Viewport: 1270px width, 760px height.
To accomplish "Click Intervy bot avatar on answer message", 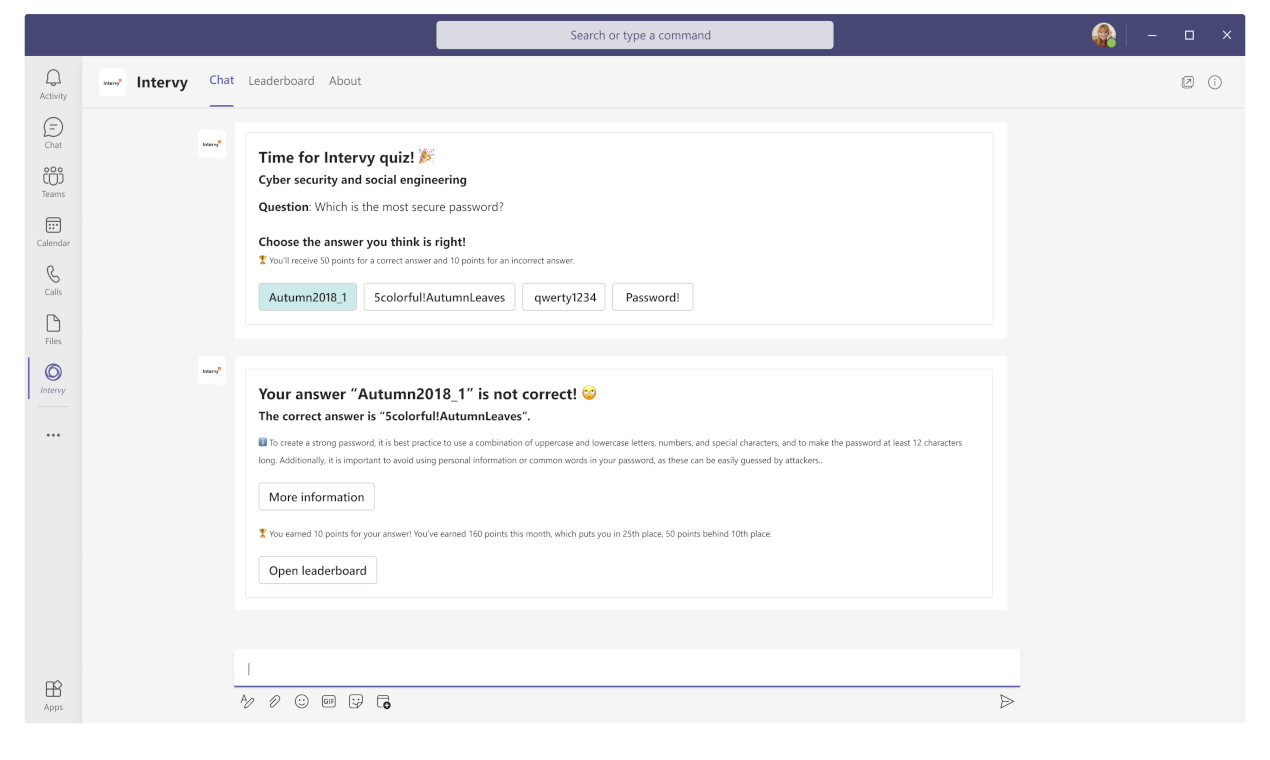I will tap(212, 371).
